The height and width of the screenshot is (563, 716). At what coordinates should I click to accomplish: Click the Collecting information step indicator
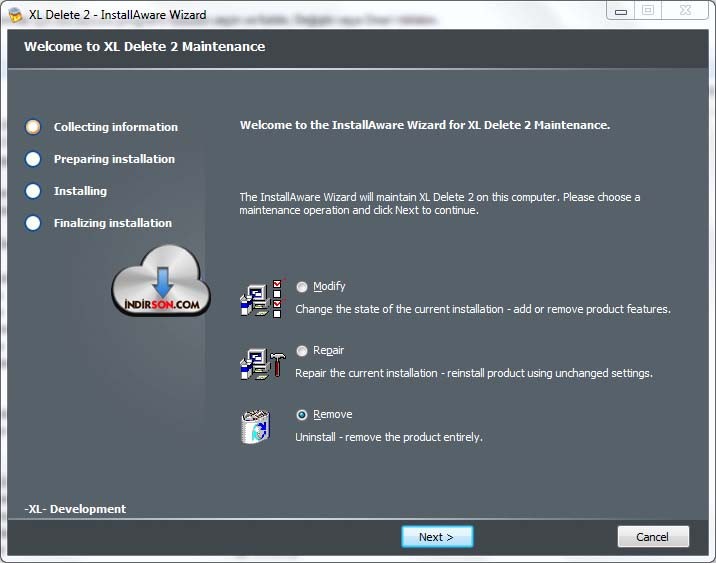(33, 127)
